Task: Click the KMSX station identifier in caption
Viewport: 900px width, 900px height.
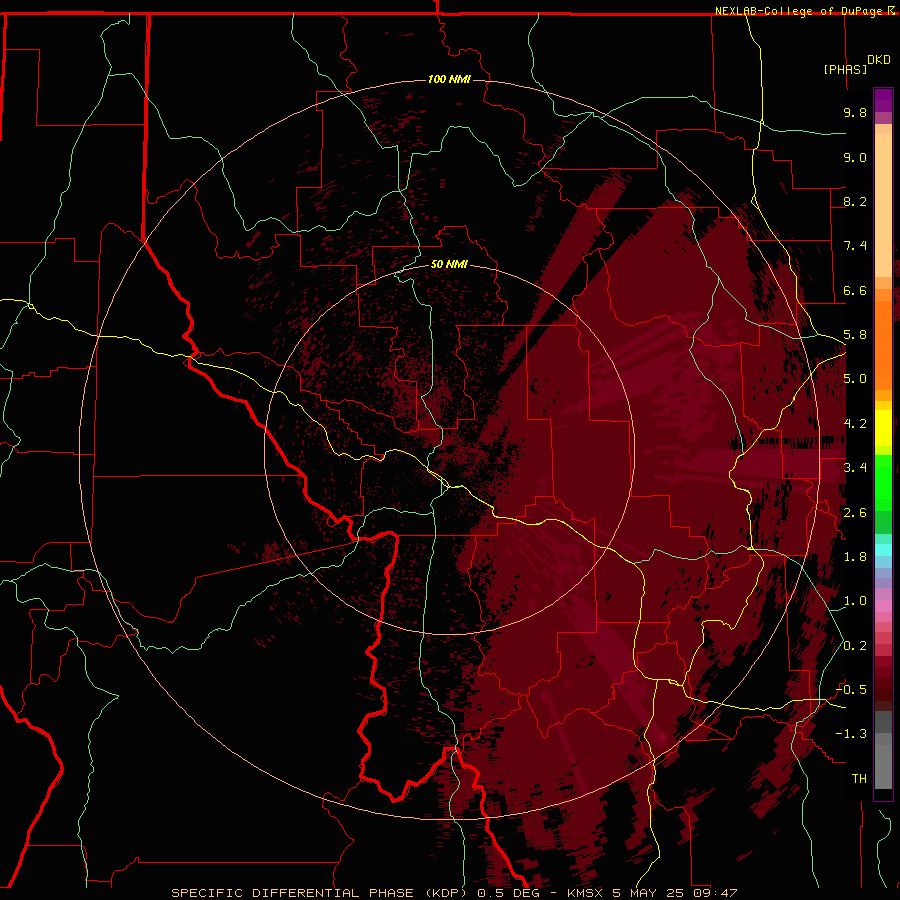Action: click(x=584, y=893)
